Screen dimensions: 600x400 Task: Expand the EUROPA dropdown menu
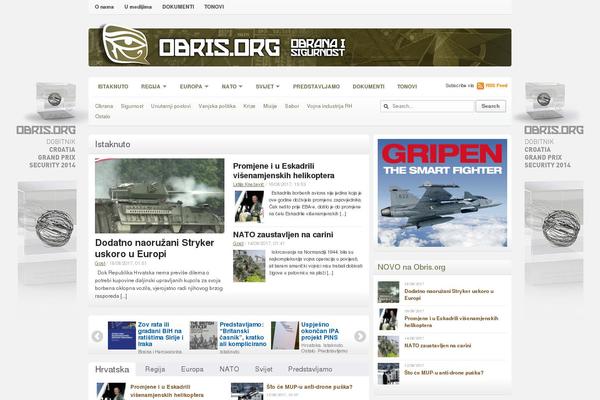194,87
